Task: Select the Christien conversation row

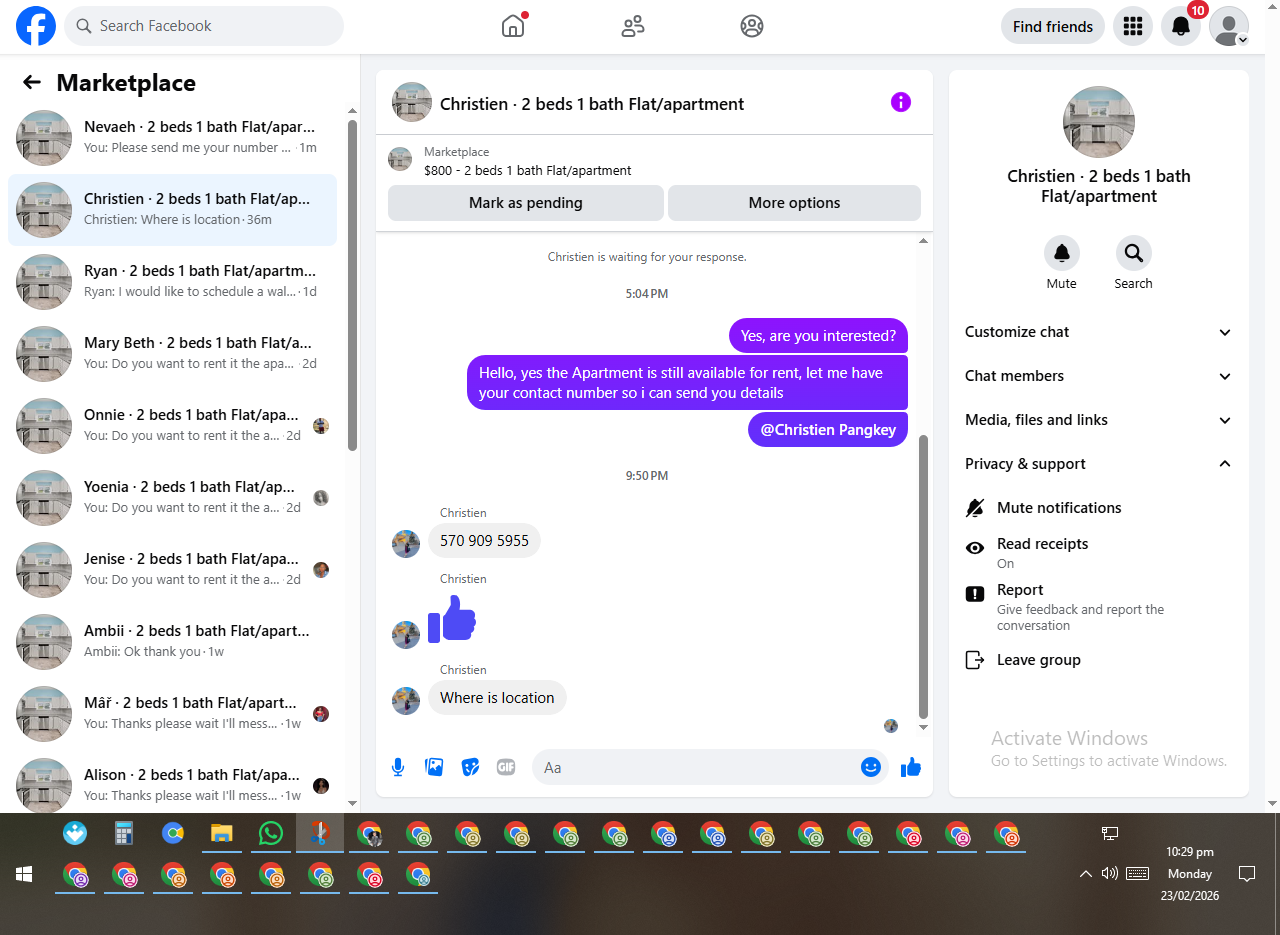Action: 172,210
